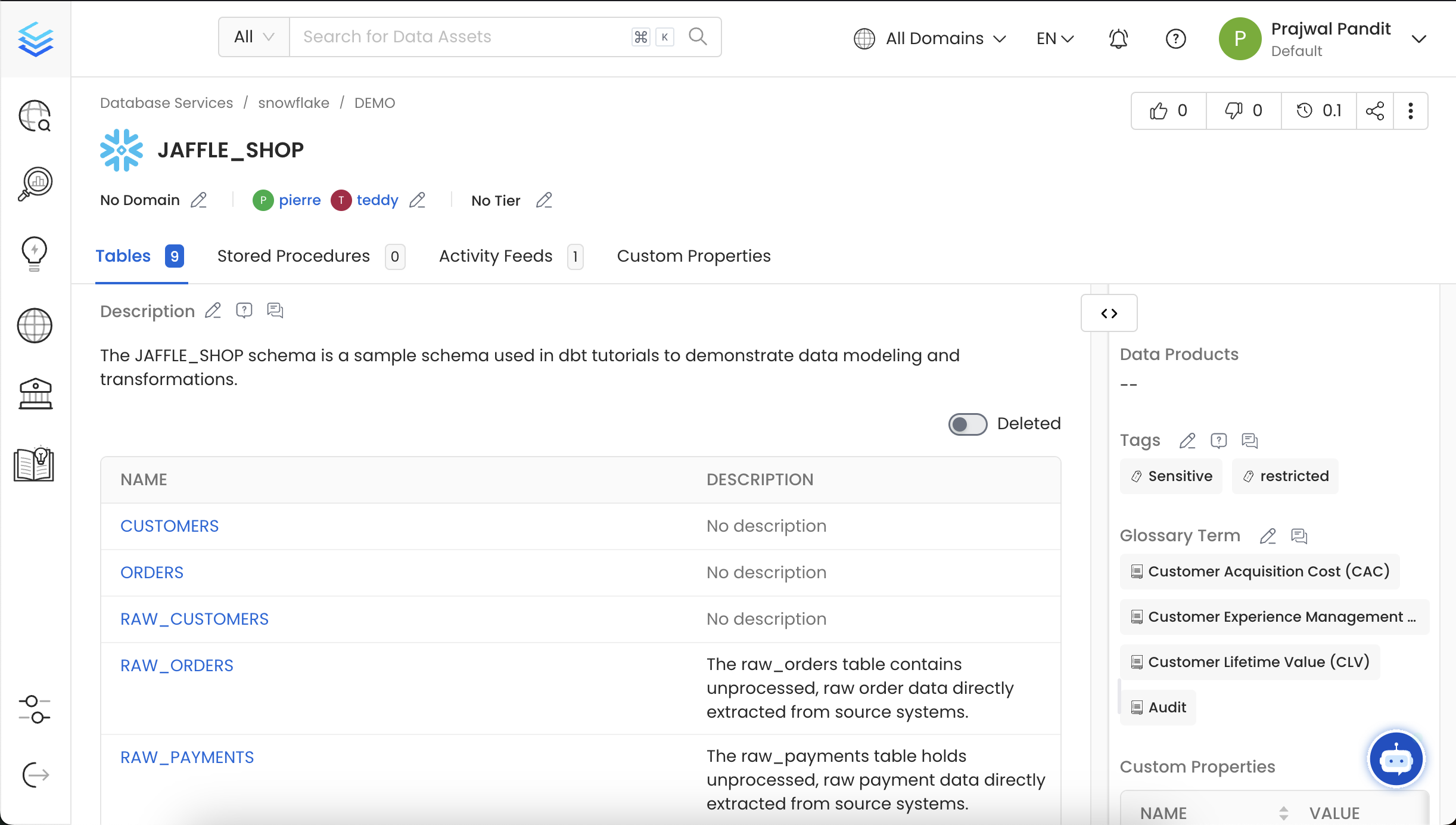Click the thumbs up like icon
The height and width of the screenshot is (825, 1456).
(1159, 111)
